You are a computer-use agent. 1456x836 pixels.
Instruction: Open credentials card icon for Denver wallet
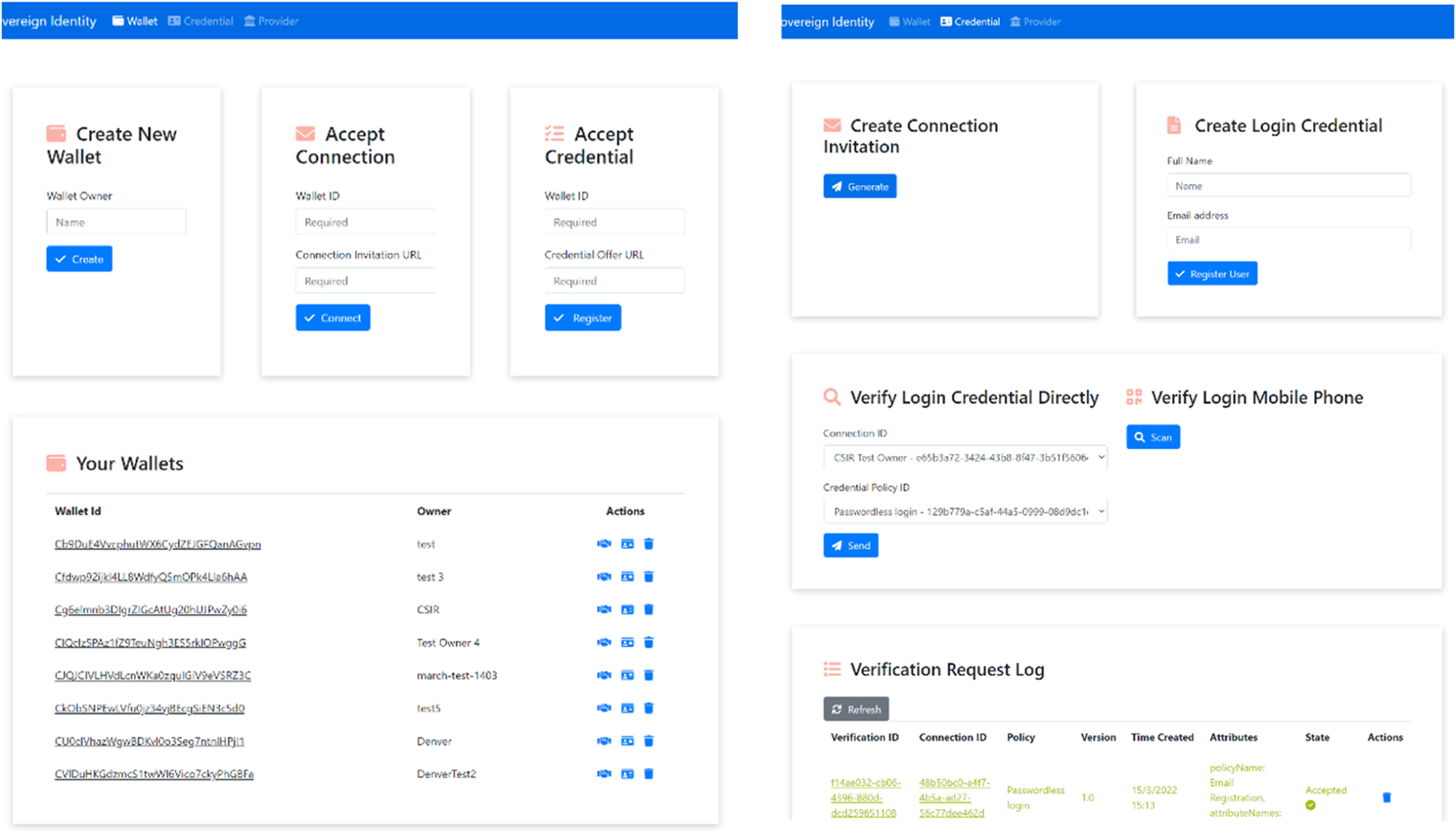tap(627, 741)
